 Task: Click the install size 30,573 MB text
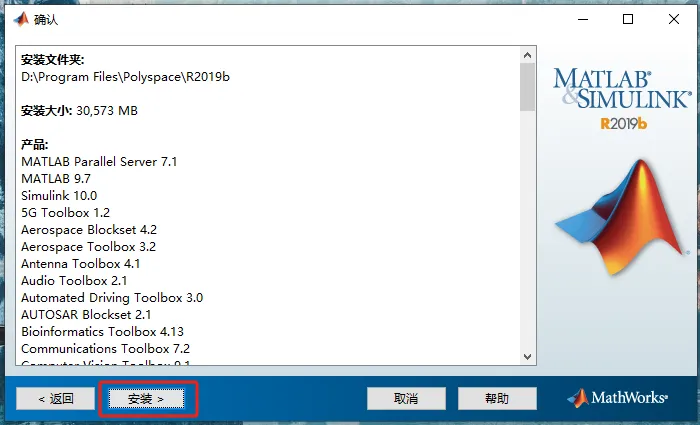tap(107, 111)
